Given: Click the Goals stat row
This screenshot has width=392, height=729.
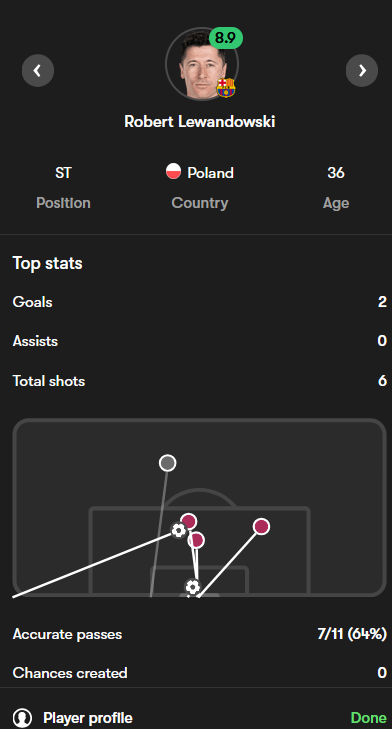Looking at the screenshot, I should tap(200, 302).
